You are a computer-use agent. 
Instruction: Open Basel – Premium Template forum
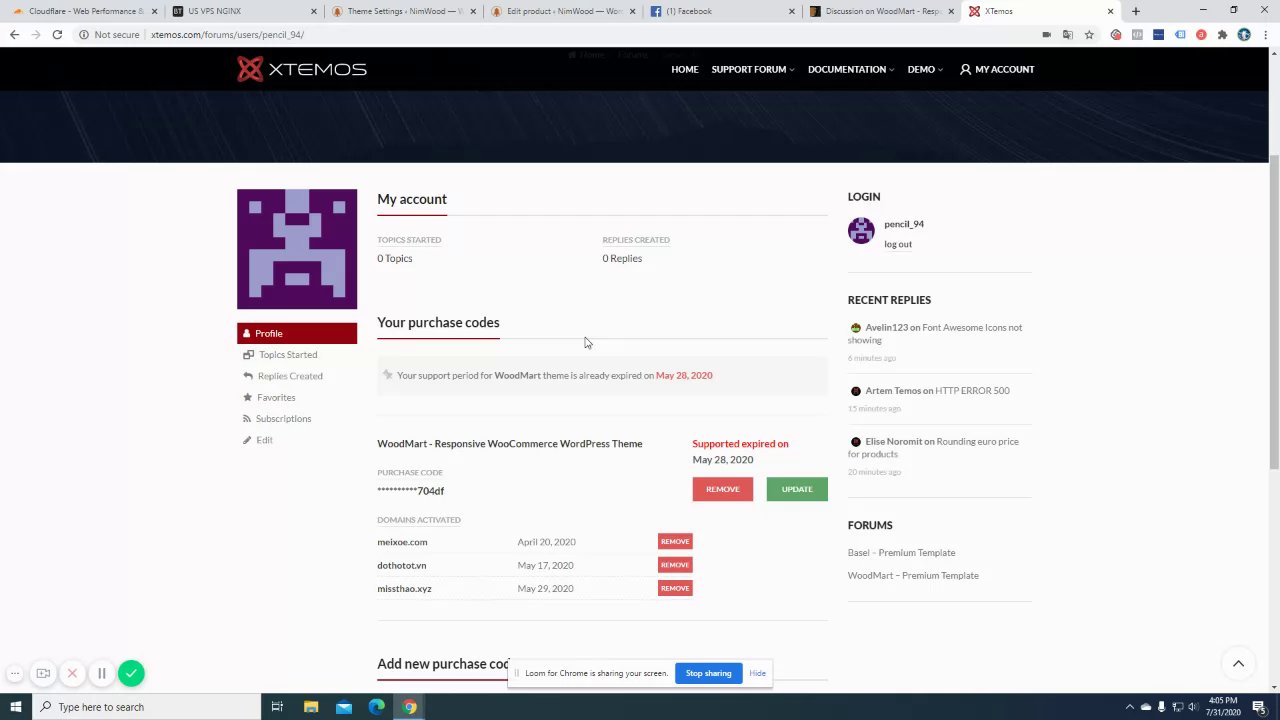[x=901, y=553]
